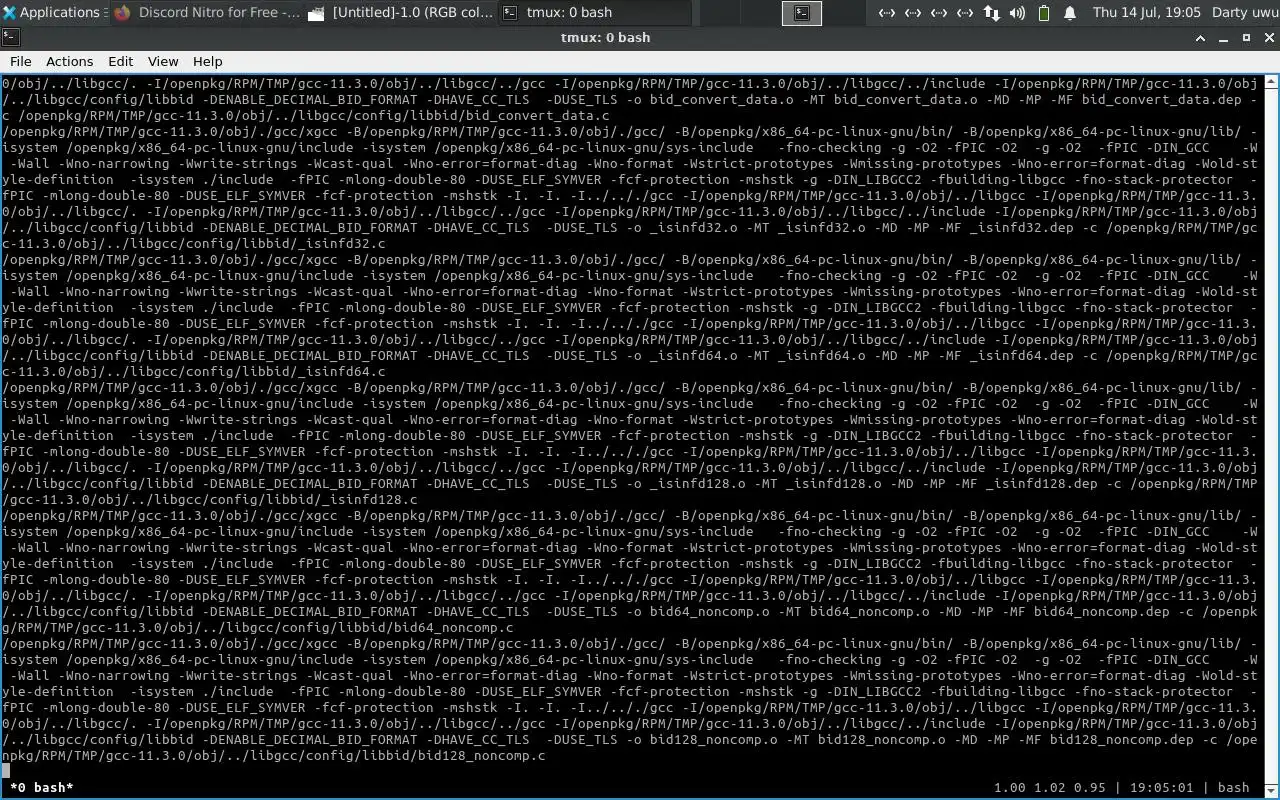Open the File menu
This screenshot has height=800, width=1280.
(x=20, y=61)
